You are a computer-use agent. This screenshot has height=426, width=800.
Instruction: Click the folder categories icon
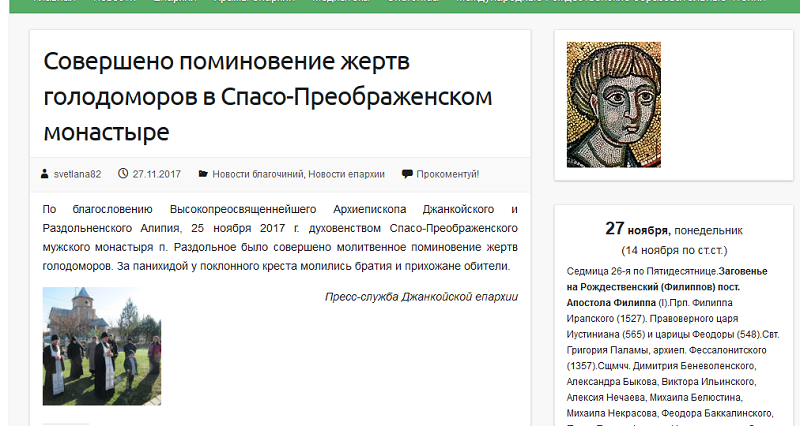pos(203,174)
